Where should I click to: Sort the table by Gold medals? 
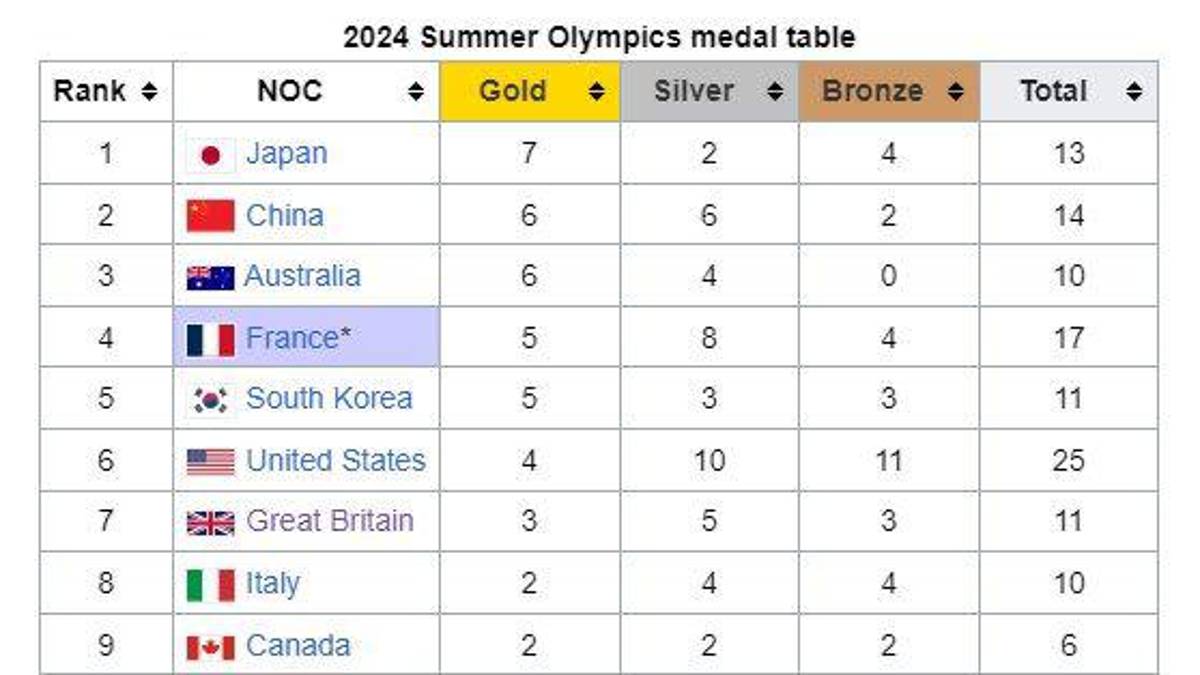[598, 90]
